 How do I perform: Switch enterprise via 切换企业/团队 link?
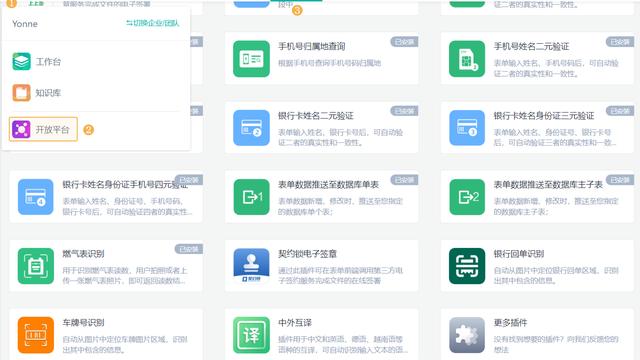(153, 23)
